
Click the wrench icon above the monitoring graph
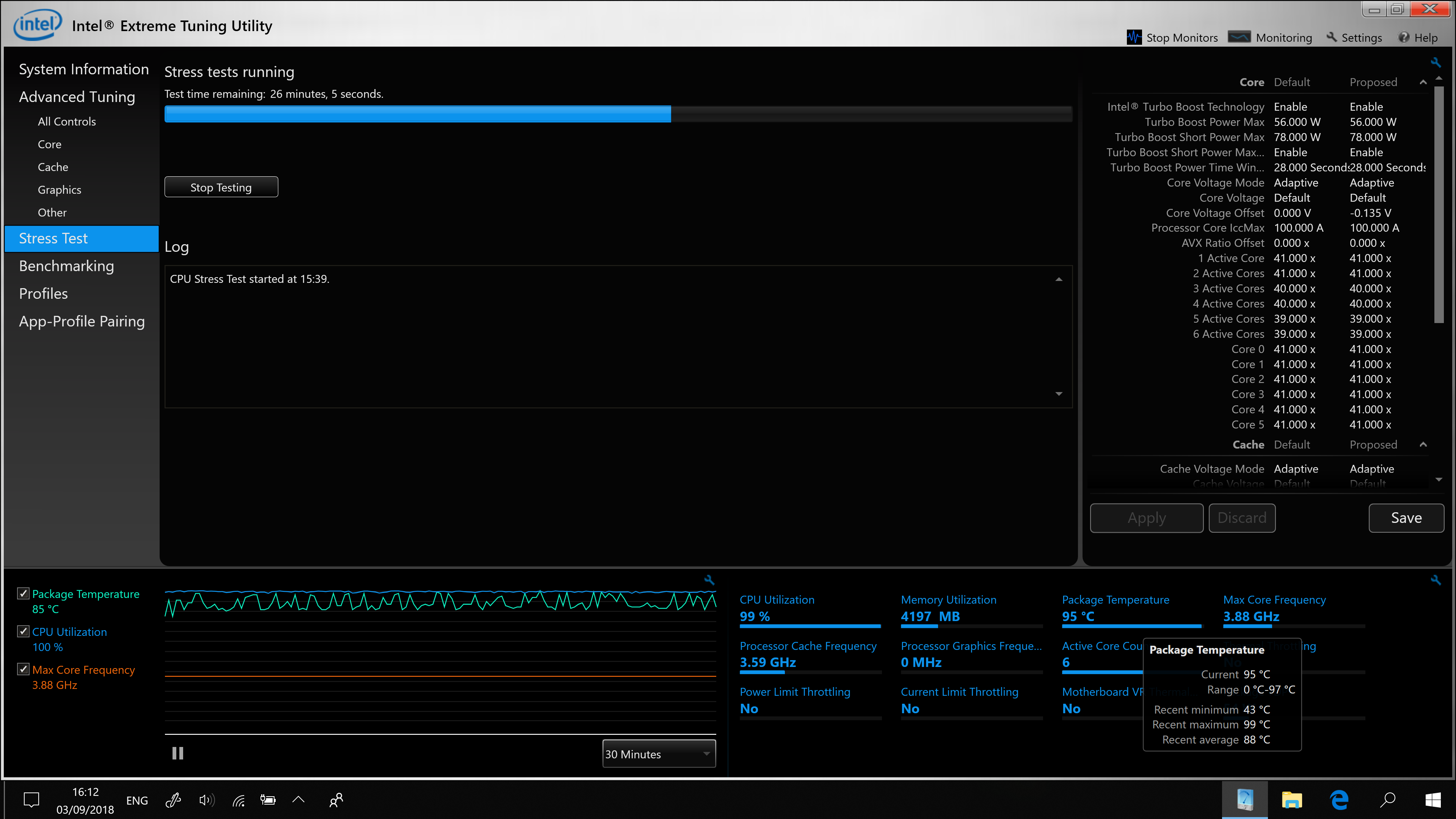[x=709, y=580]
